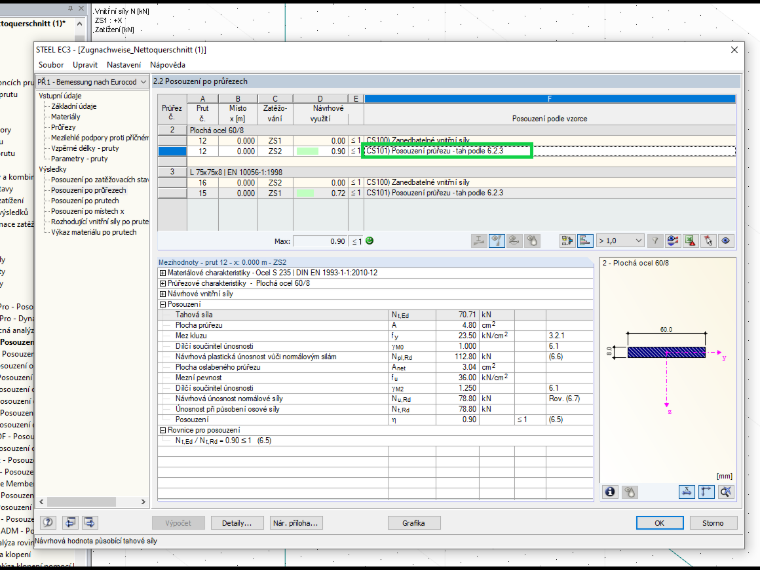Open the Nápověda menu
The height and width of the screenshot is (570, 760).
click(168, 65)
